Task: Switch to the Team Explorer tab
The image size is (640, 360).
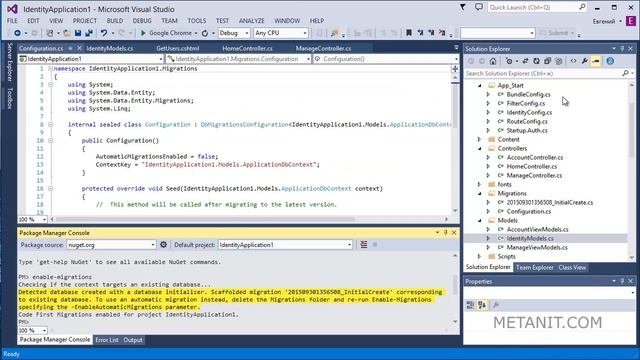Action: (534, 267)
